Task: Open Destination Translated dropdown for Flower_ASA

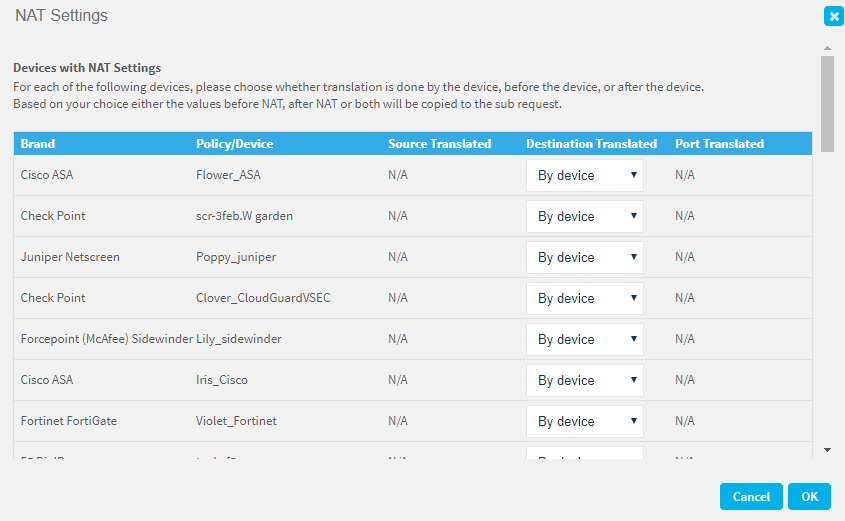Action: point(584,176)
